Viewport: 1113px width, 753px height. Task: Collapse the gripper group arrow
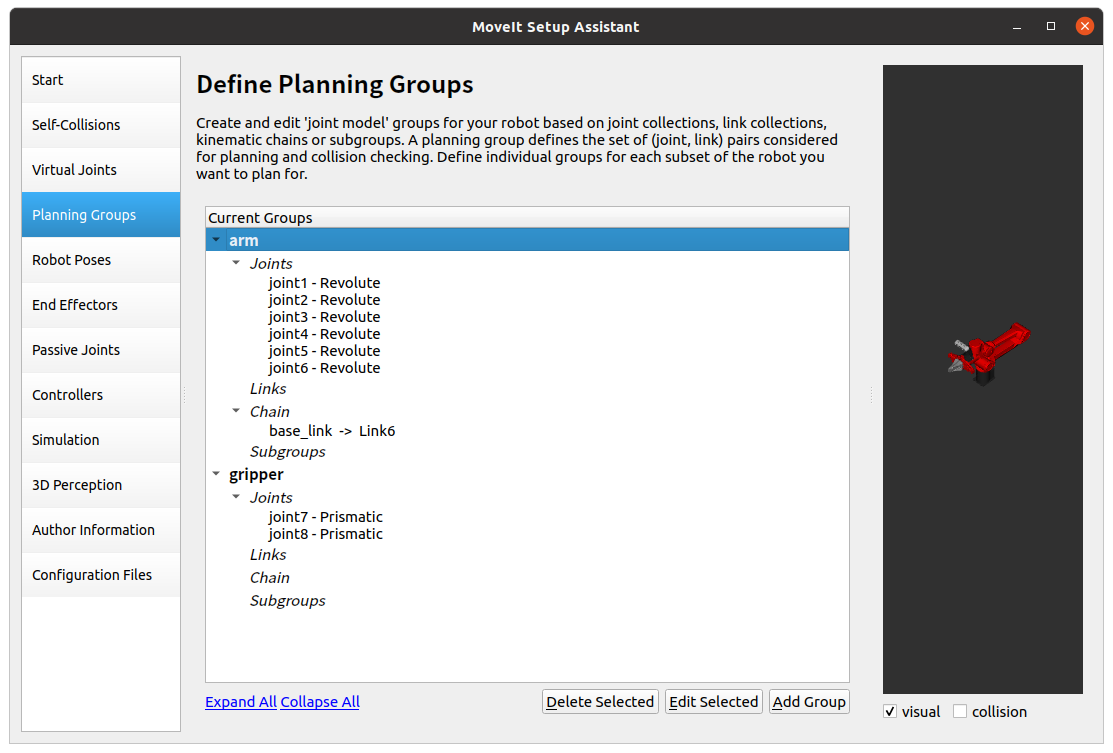pos(216,473)
